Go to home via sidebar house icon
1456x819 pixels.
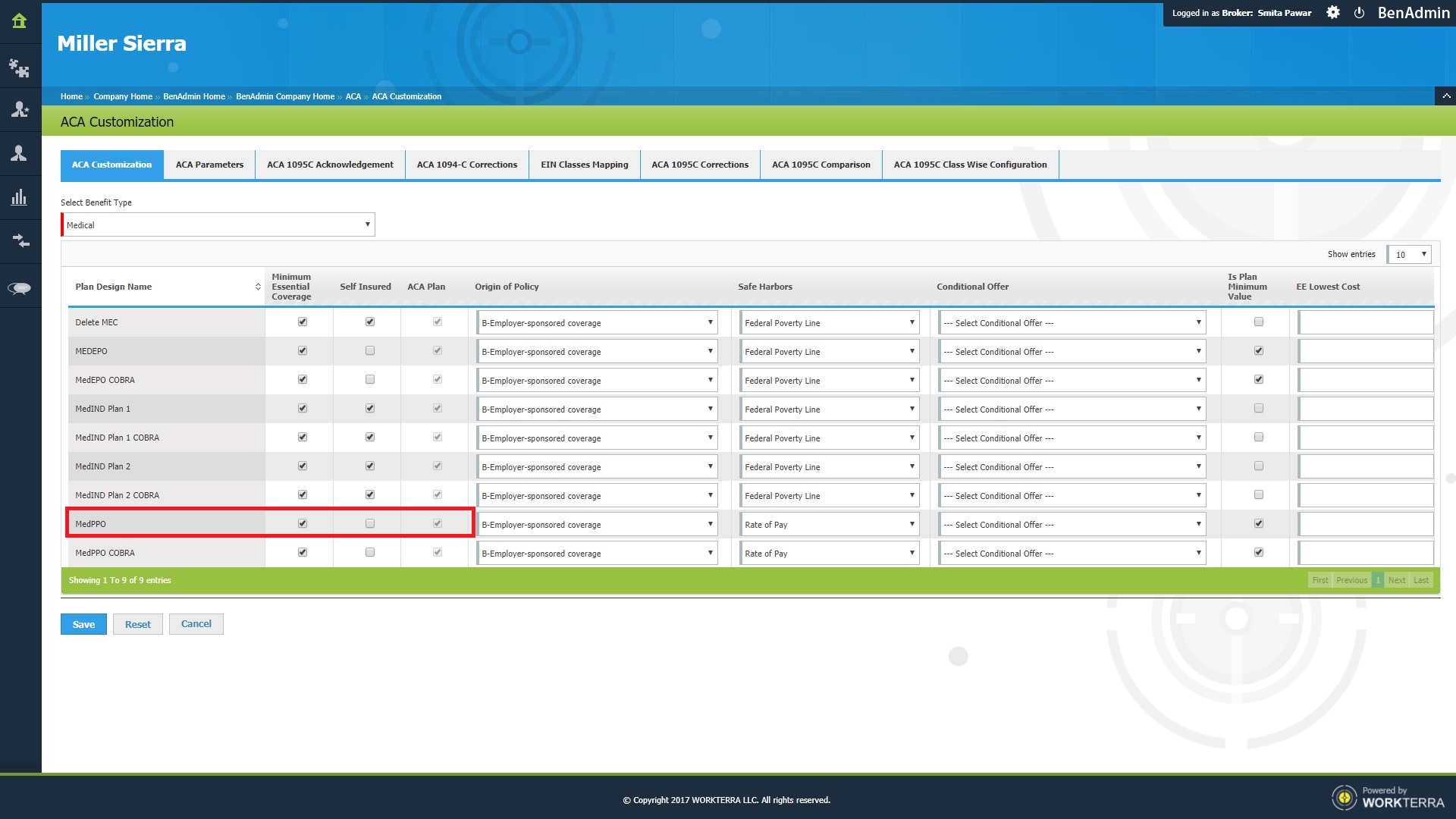tap(20, 21)
